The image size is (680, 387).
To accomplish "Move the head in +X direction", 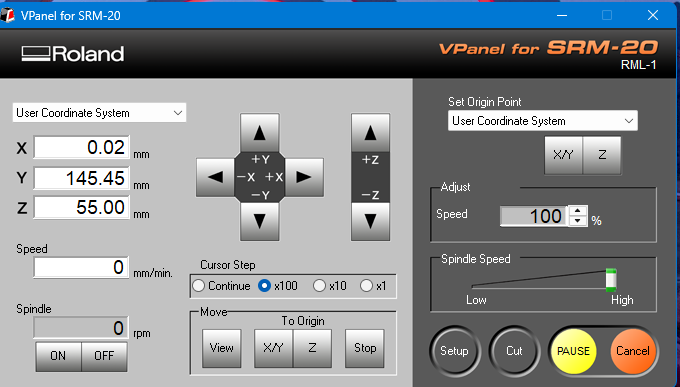I will pos(304,177).
